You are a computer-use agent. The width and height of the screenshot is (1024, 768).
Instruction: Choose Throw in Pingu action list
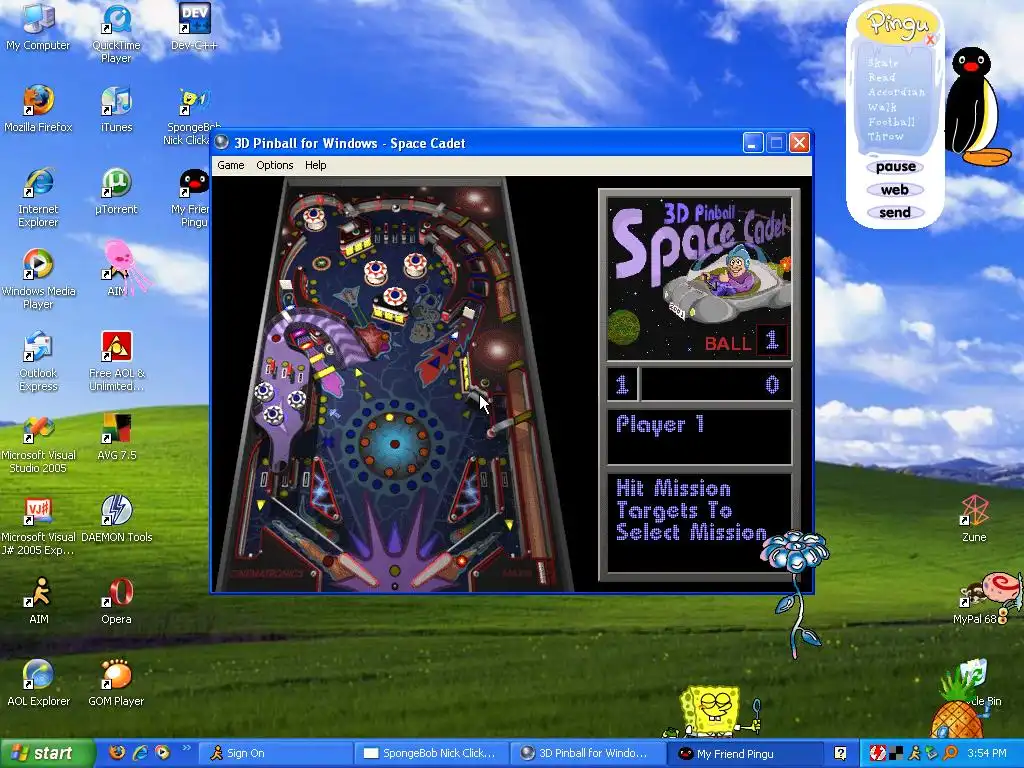(885, 136)
